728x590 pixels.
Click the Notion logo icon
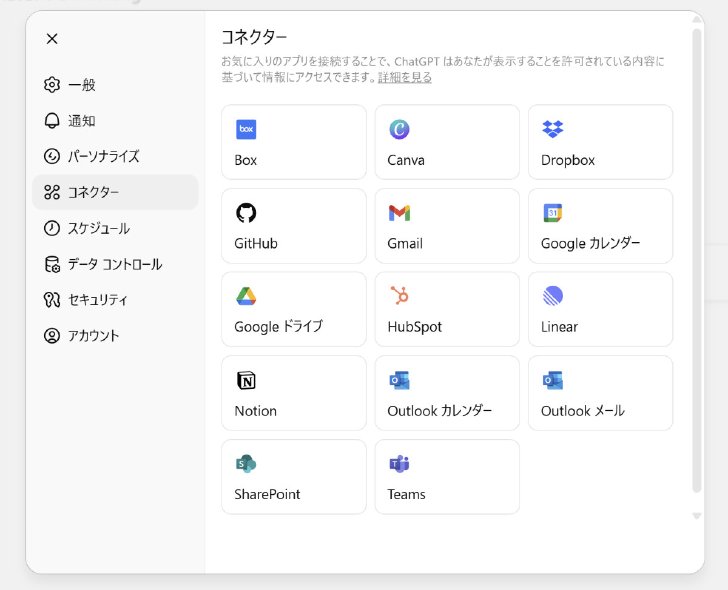point(246,380)
